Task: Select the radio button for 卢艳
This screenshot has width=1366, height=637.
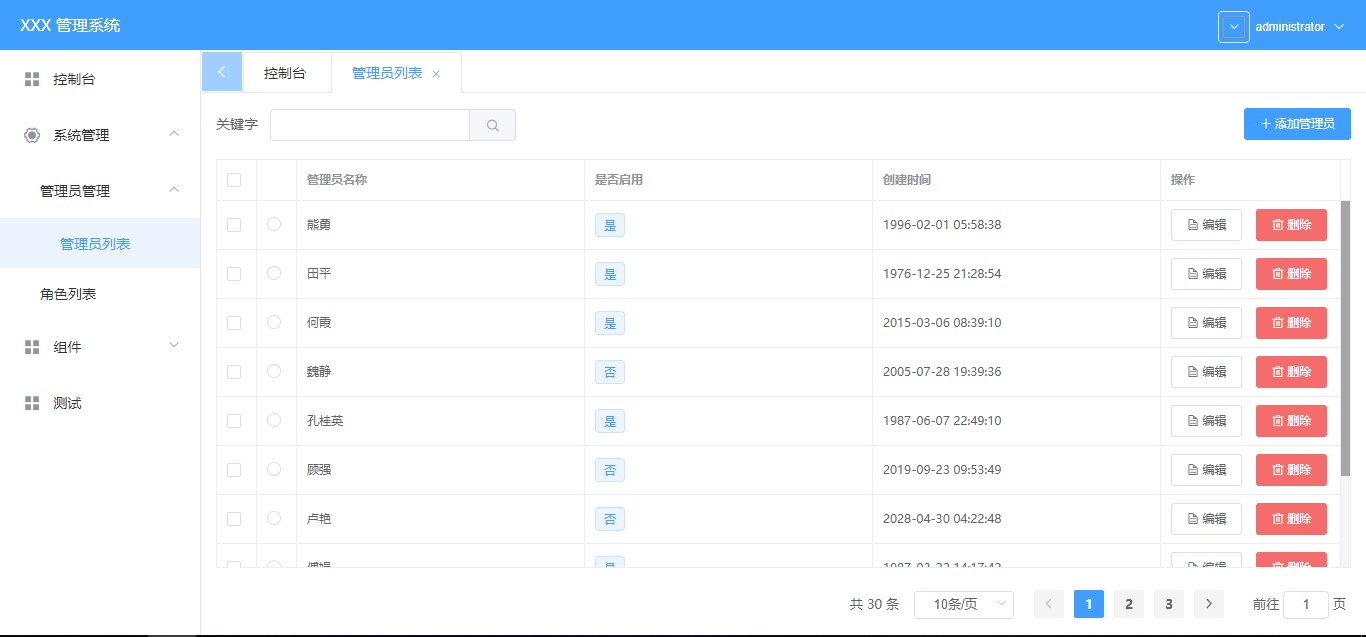Action: pyautogui.click(x=274, y=518)
